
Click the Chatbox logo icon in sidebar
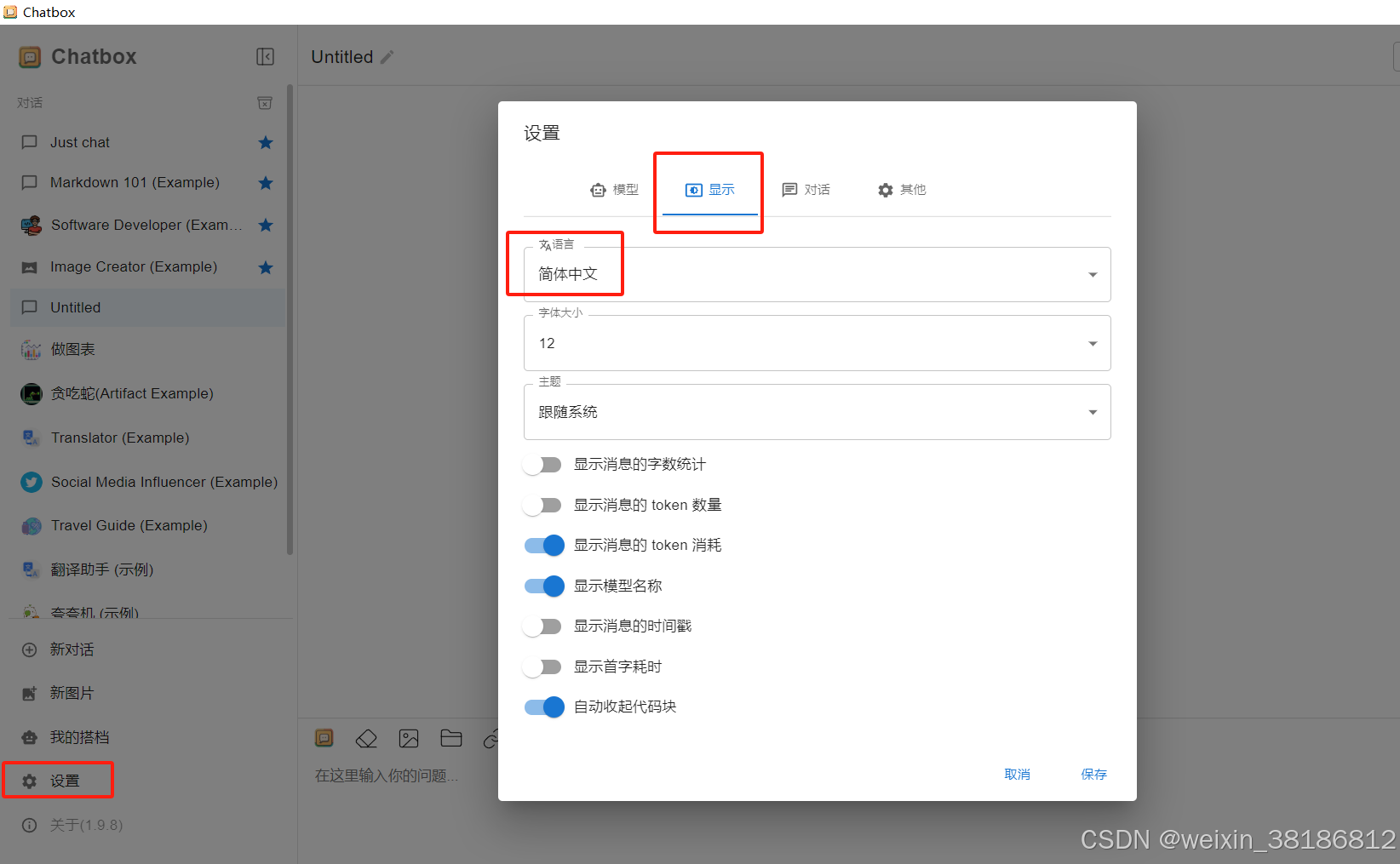click(x=30, y=57)
